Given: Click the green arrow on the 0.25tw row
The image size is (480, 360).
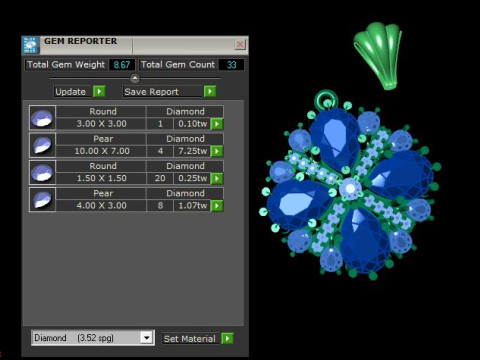Looking at the screenshot, I should click(217, 179).
